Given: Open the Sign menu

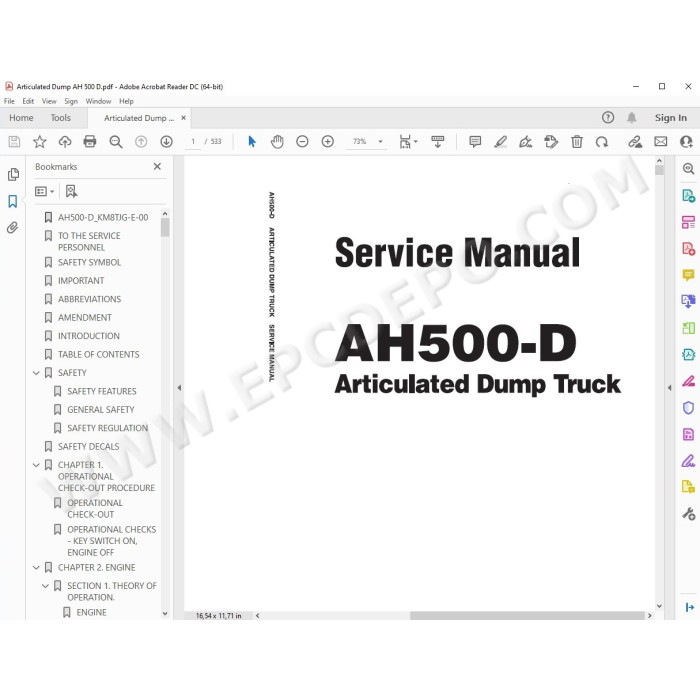Looking at the screenshot, I should [x=71, y=101].
